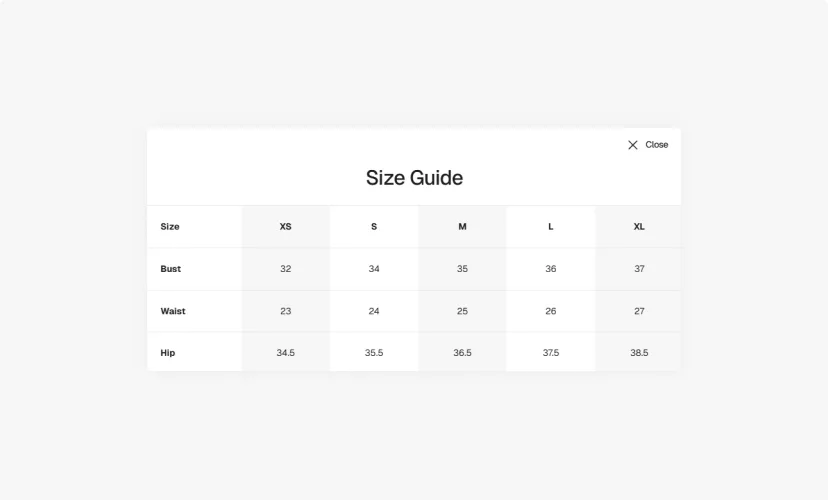
Task: Select Bust value 36 for L
Action: 551,269
